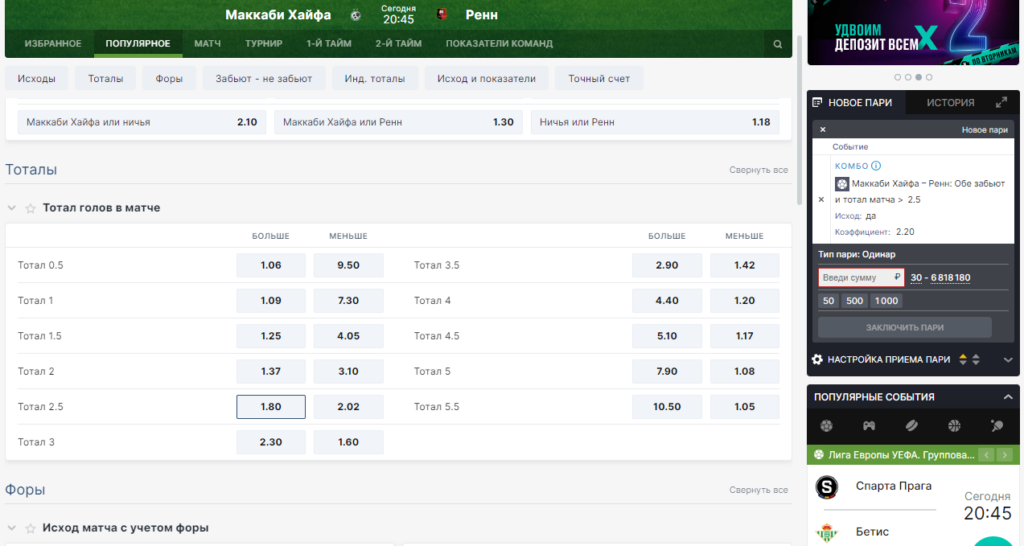This screenshot has height=546, width=1024.
Task: Select the esports gamepad icon
Action: click(x=869, y=426)
